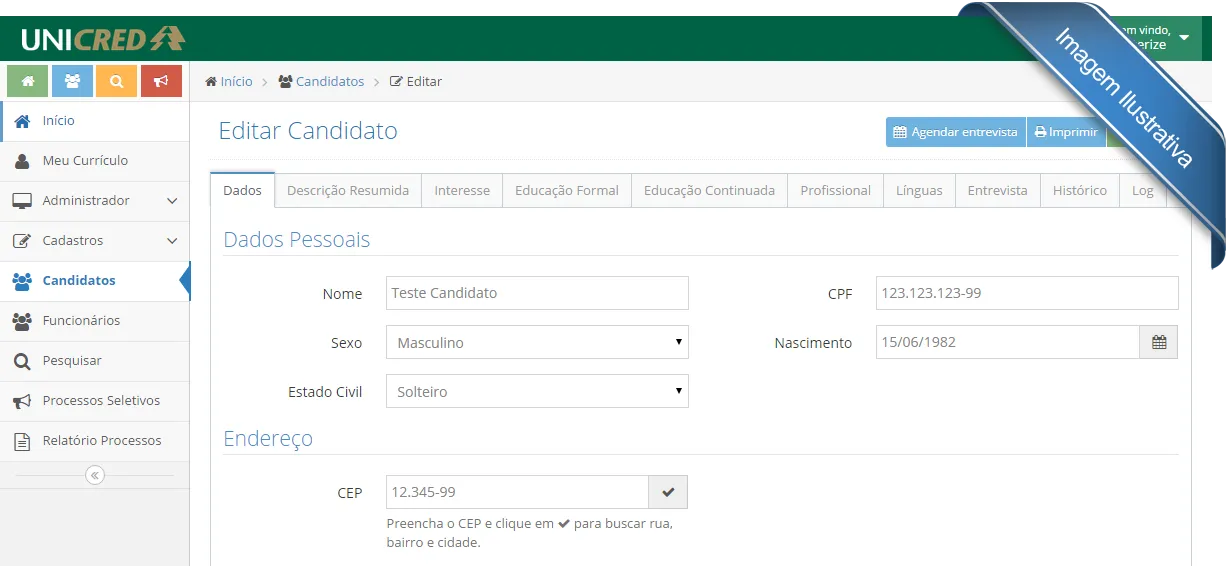The height and width of the screenshot is (566, 1227).
Task: Switch to the Entrevista tab
Action: tap(997, 190)
